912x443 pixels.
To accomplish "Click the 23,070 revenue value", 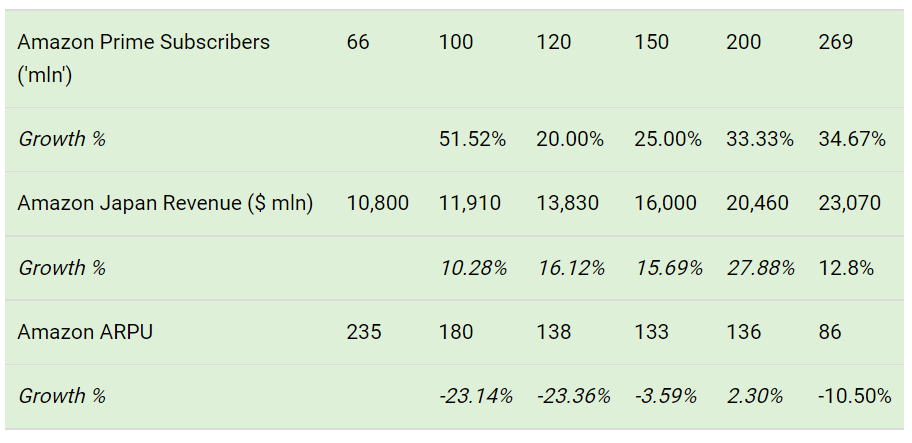I will 849,203.
